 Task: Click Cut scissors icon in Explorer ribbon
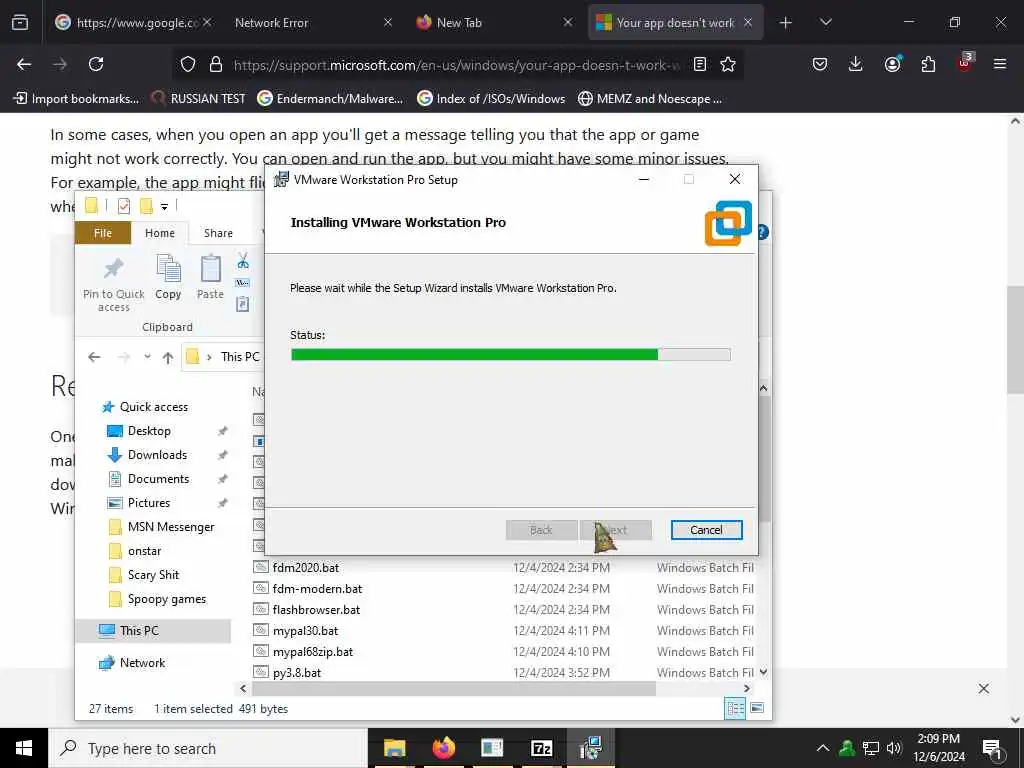click(243, 261)
